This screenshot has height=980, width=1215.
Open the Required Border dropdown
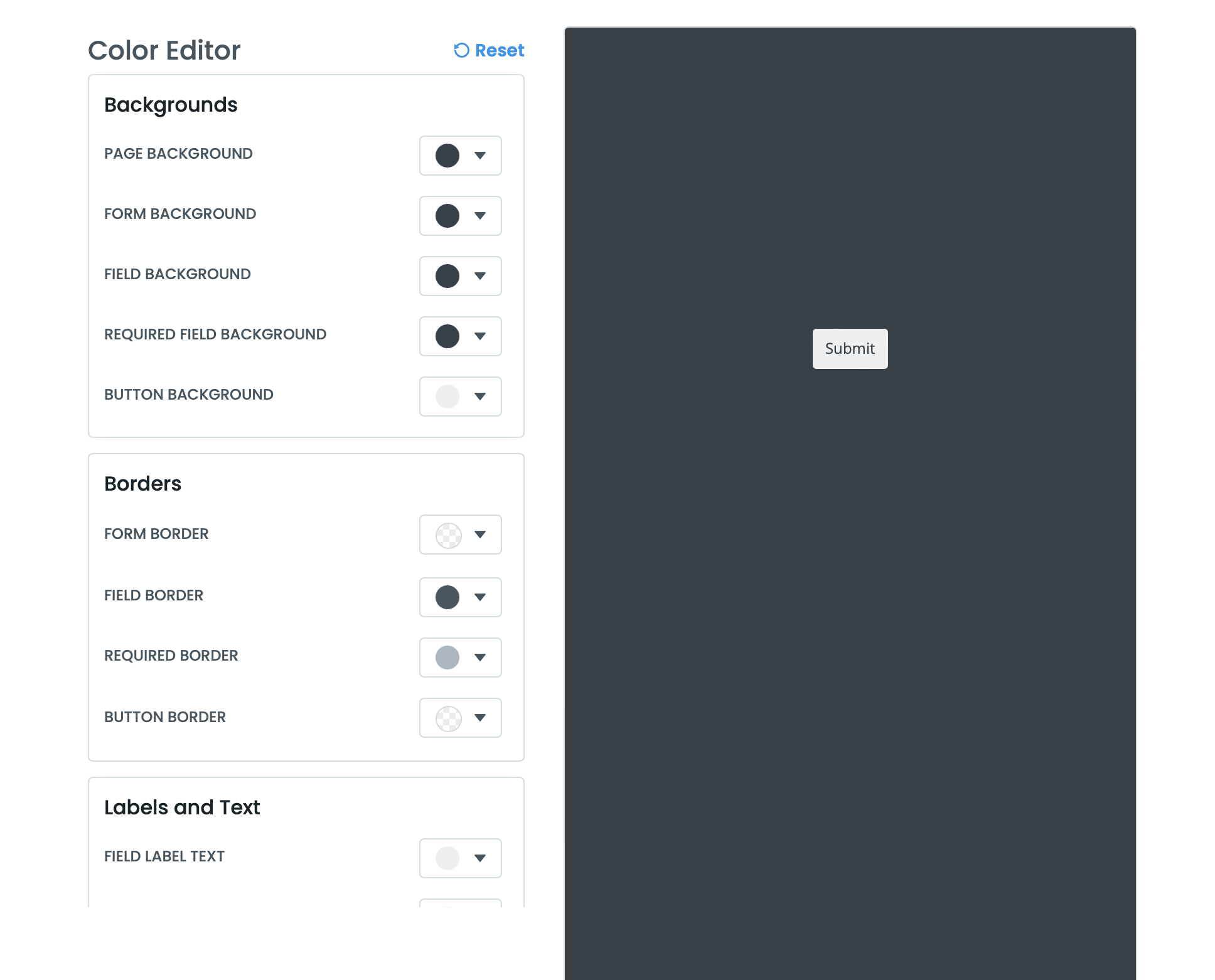click(x=479, y=658)
